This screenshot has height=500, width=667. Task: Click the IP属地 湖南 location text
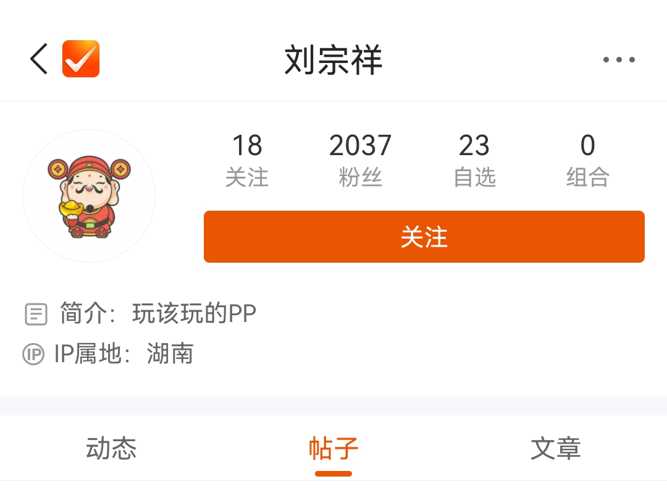coord(124,354)
